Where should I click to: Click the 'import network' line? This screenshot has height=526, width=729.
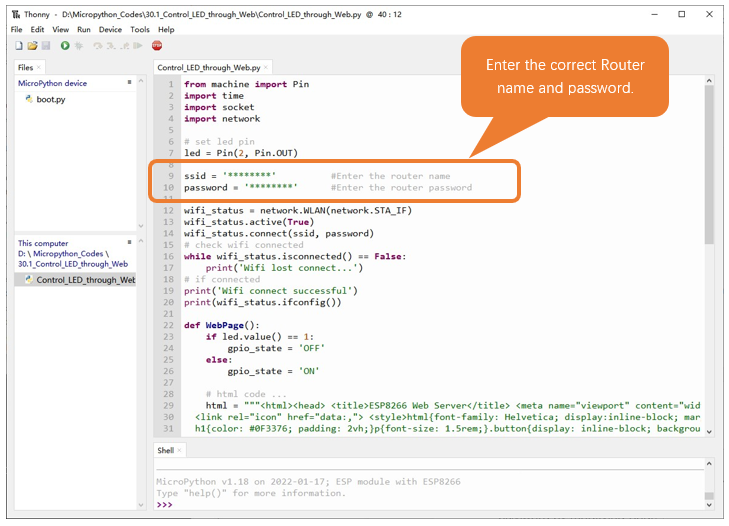(222, 119)
